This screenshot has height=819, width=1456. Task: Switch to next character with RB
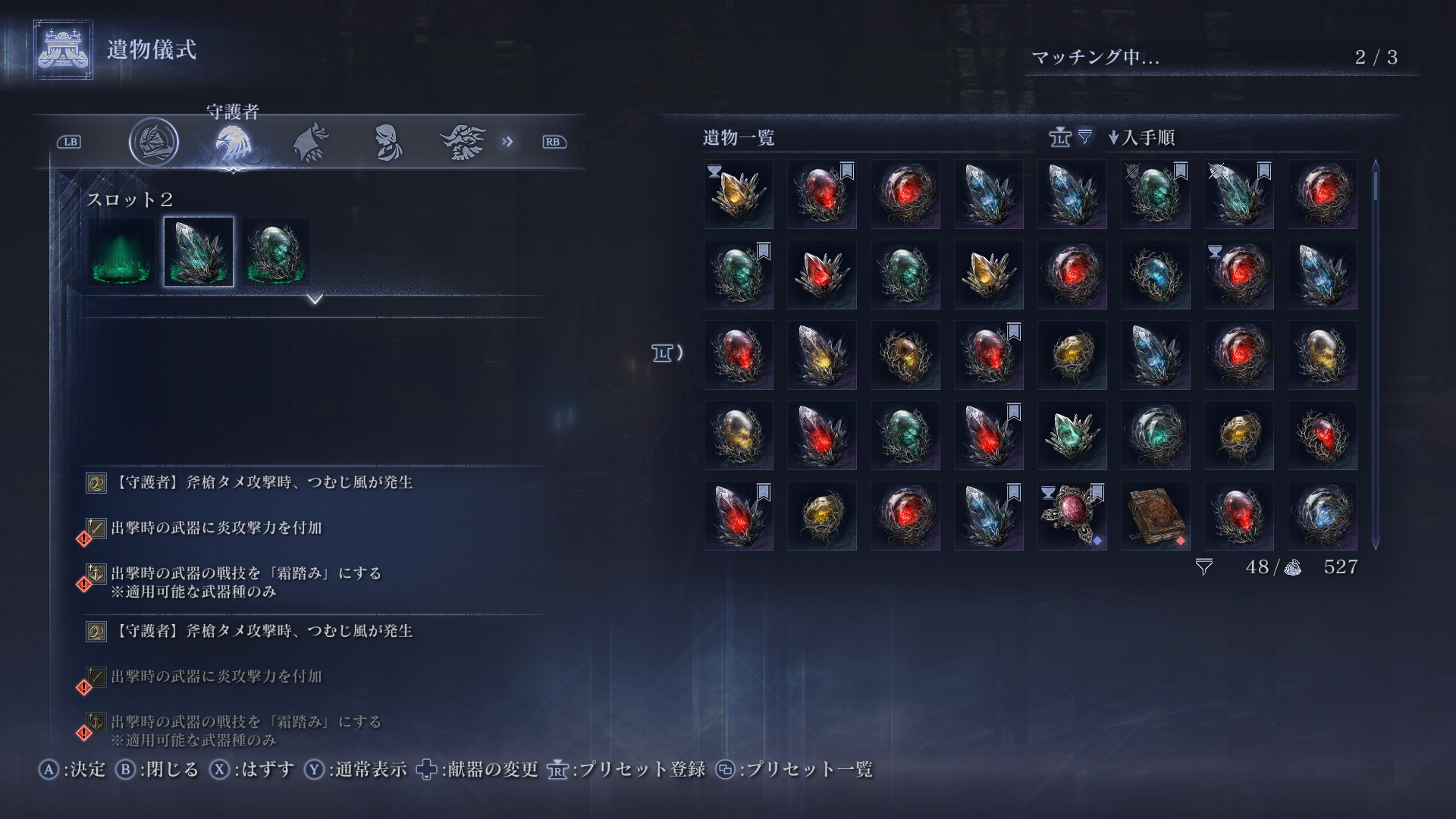(x=554, y=142)
